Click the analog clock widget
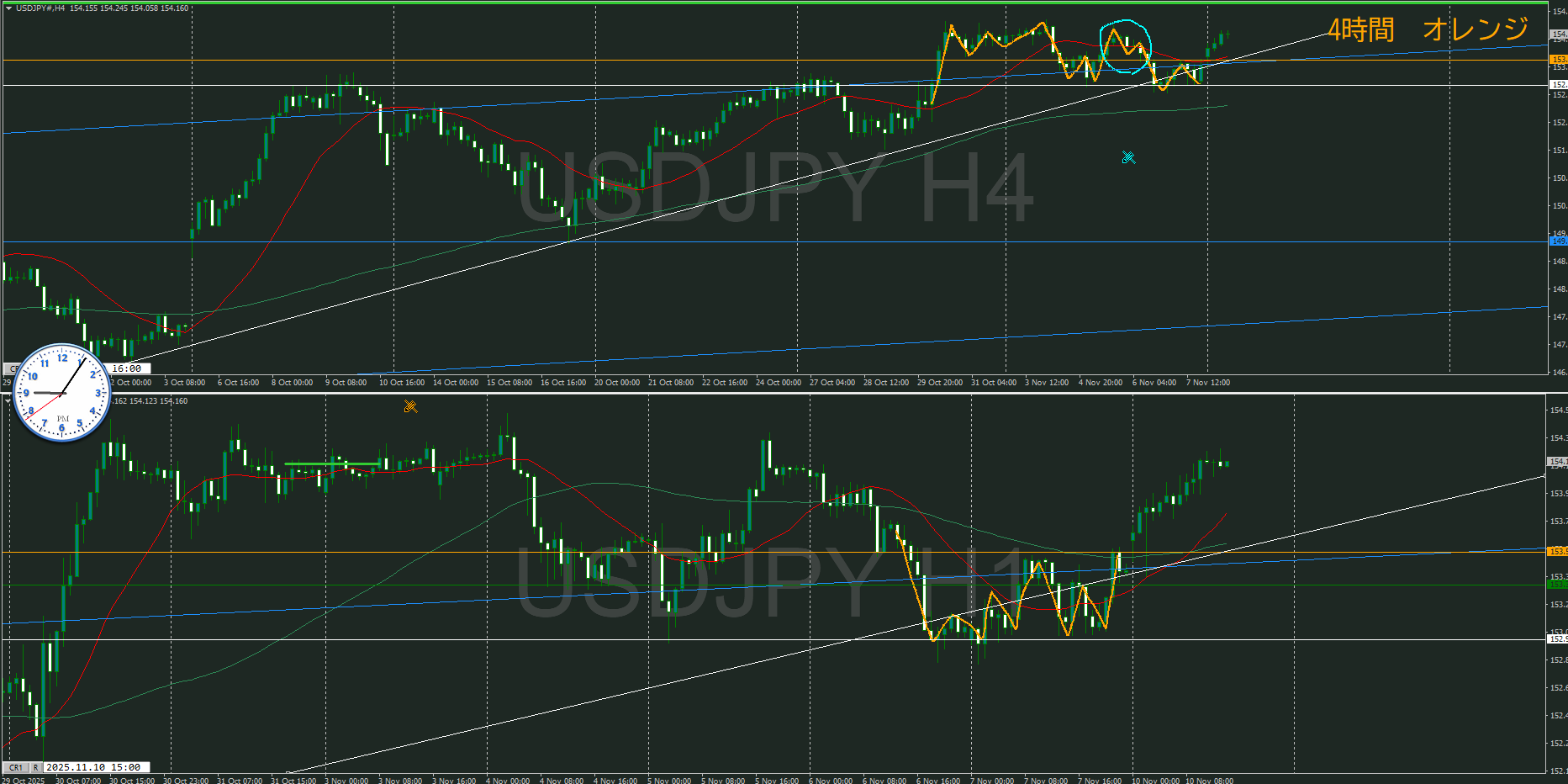Image resolution: width=1568 pixels, height=784 pixels. [x=62, y=392]
